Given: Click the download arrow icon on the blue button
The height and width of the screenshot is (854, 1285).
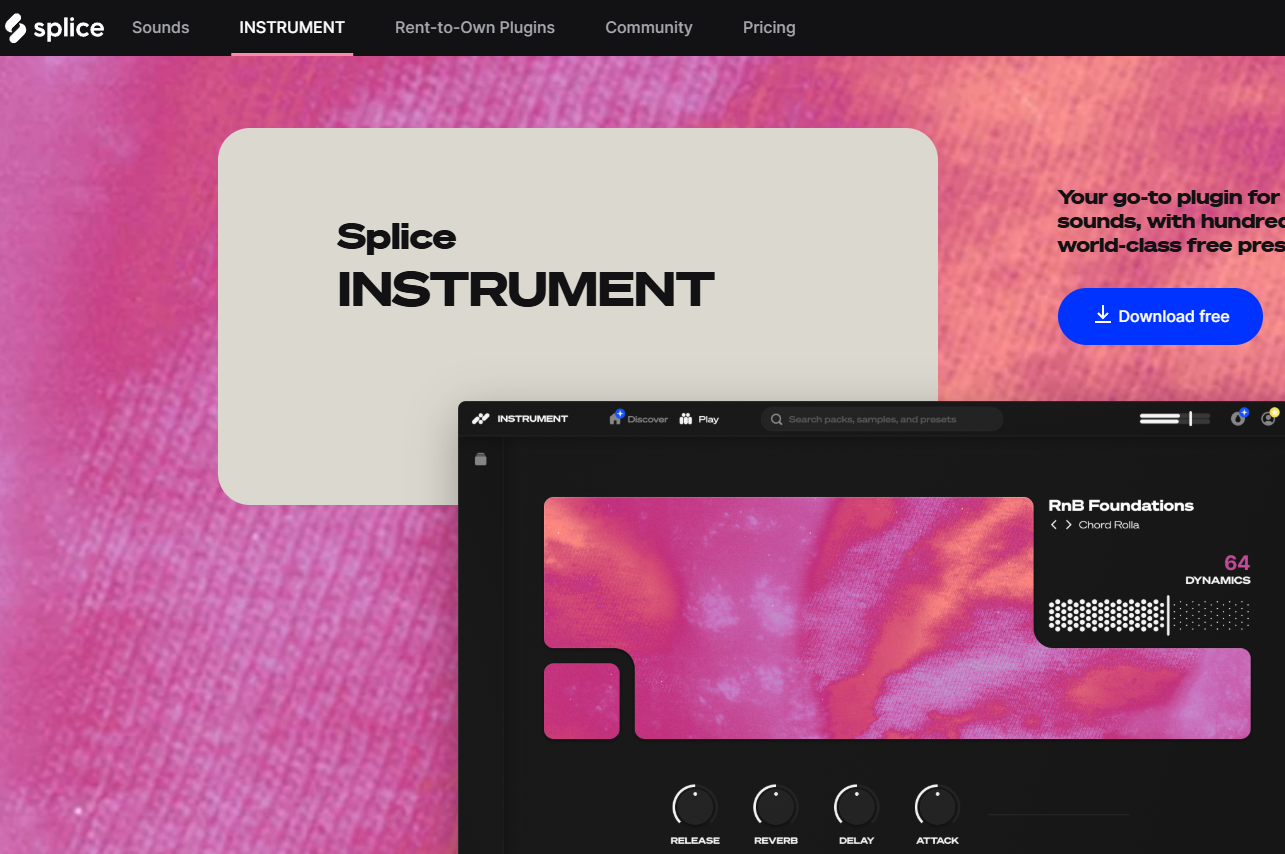Looking at the screenshot, I should tap(1102, 314).
